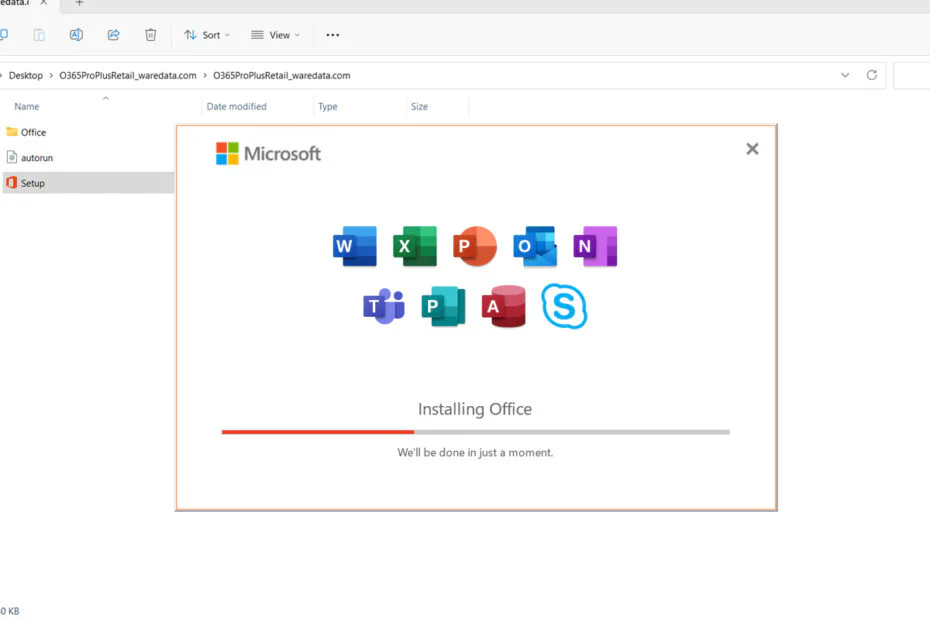Click the Publisher app icon
The image size is (930, 620).
tap(443, 306)
